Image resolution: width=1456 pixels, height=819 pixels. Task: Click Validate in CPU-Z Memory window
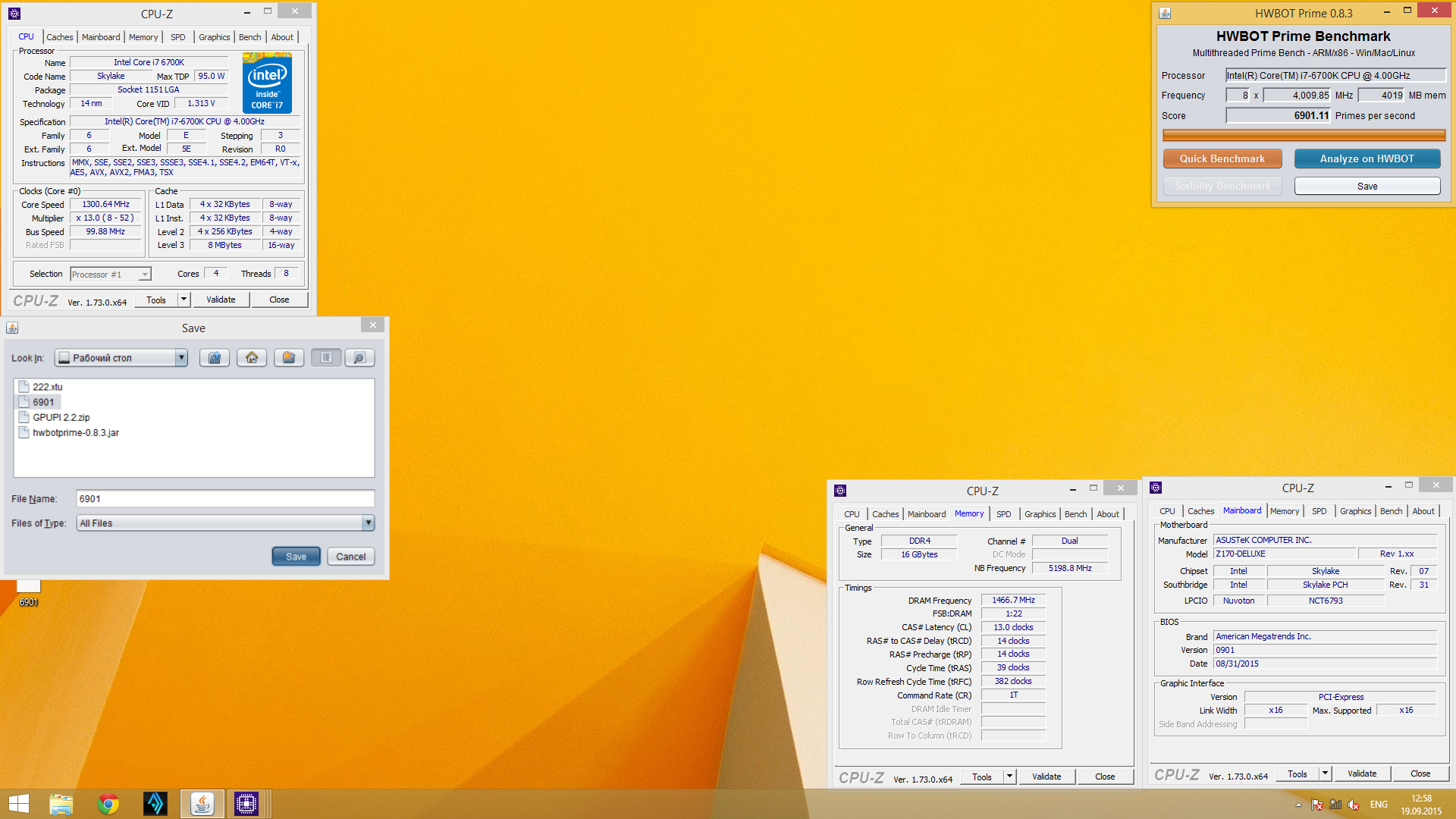tap(1046, 777)
